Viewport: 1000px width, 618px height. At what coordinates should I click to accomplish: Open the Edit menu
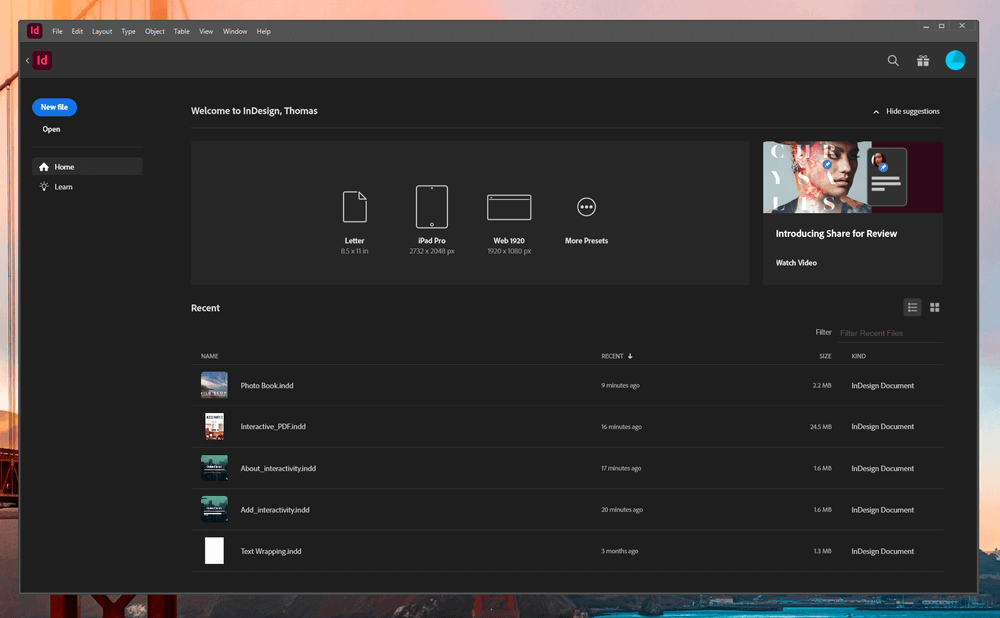coord(77,31)
